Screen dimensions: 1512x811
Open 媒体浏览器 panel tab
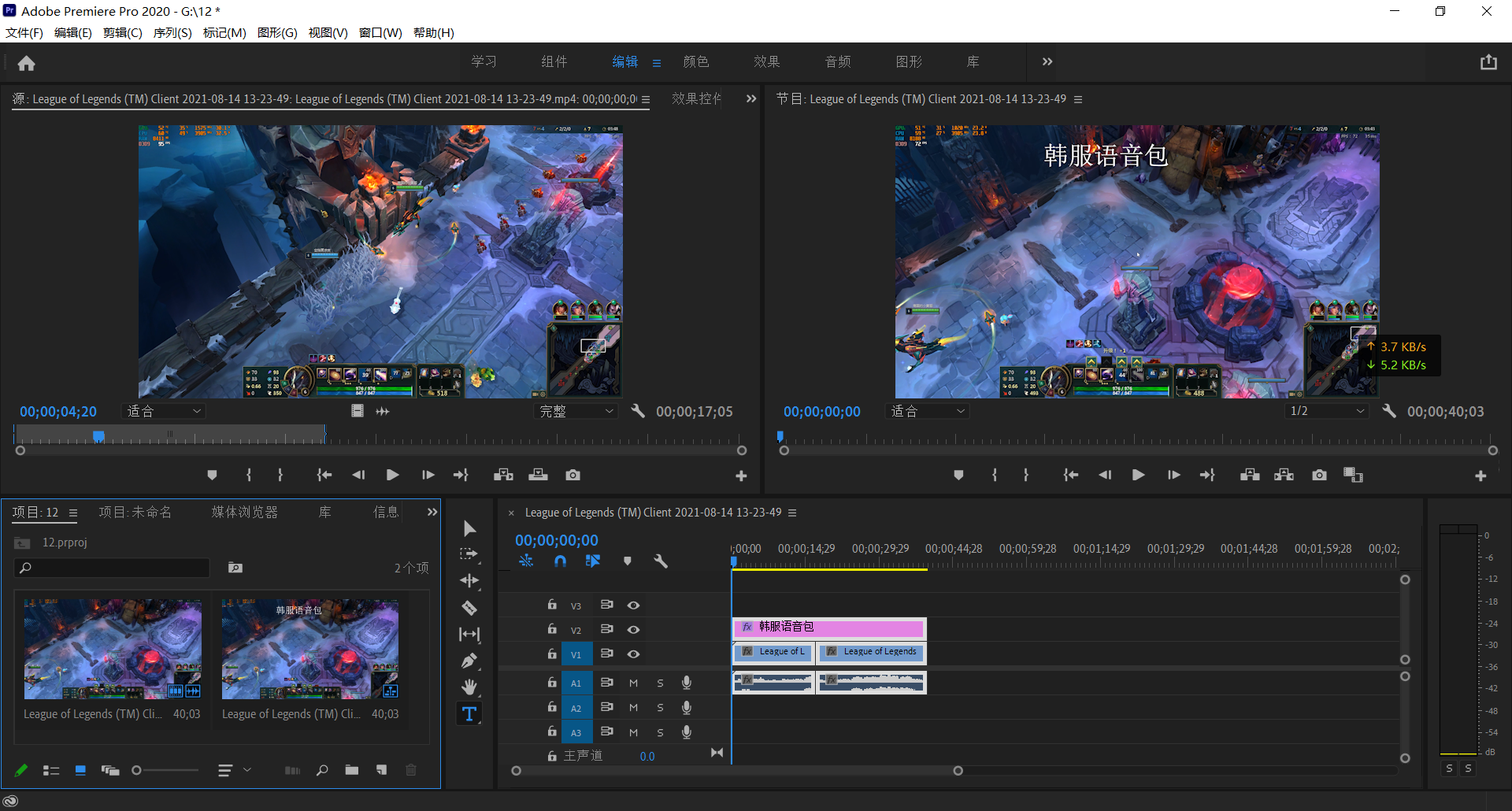(x=245, y=512)
